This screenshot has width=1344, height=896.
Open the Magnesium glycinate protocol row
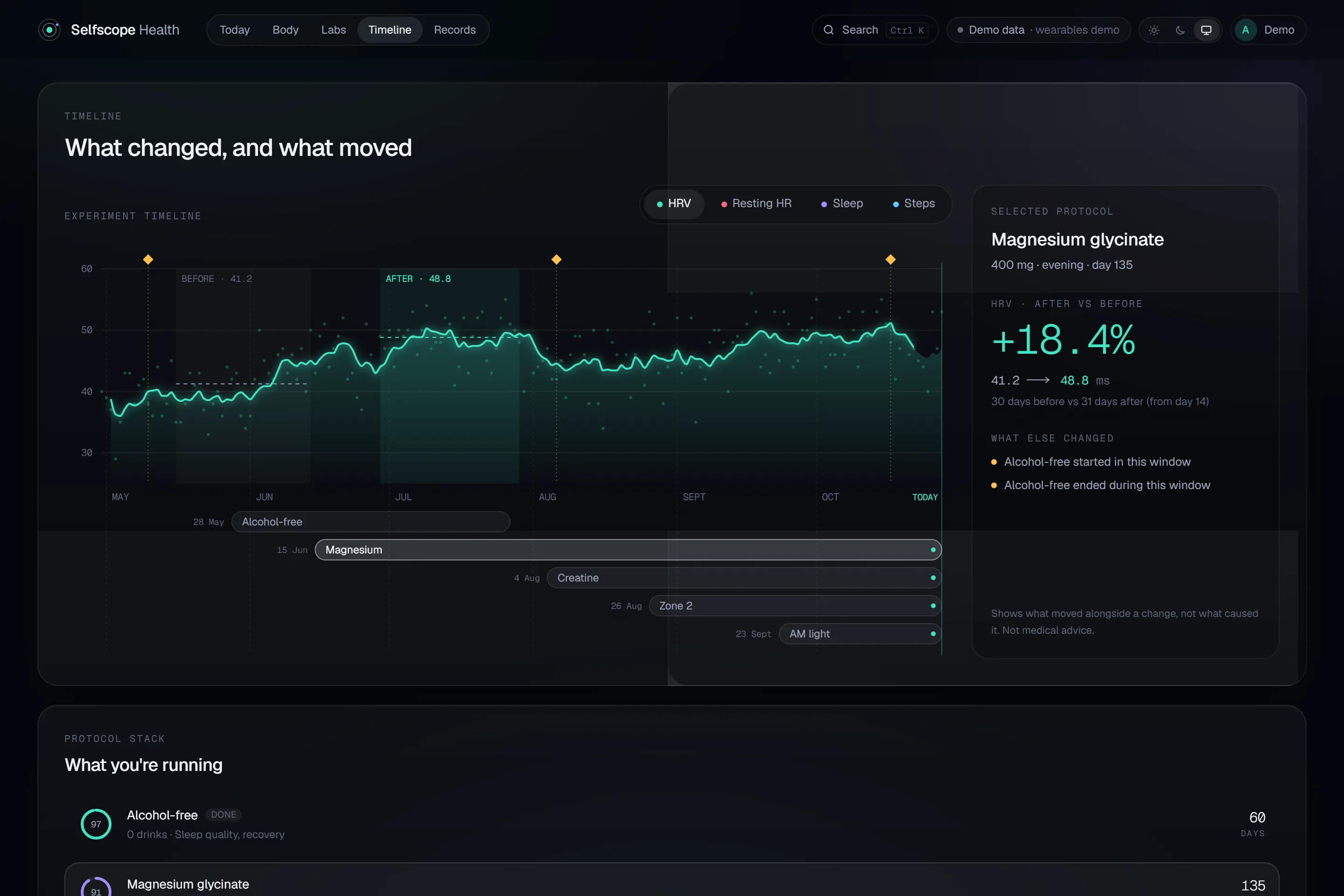[672, 880]
